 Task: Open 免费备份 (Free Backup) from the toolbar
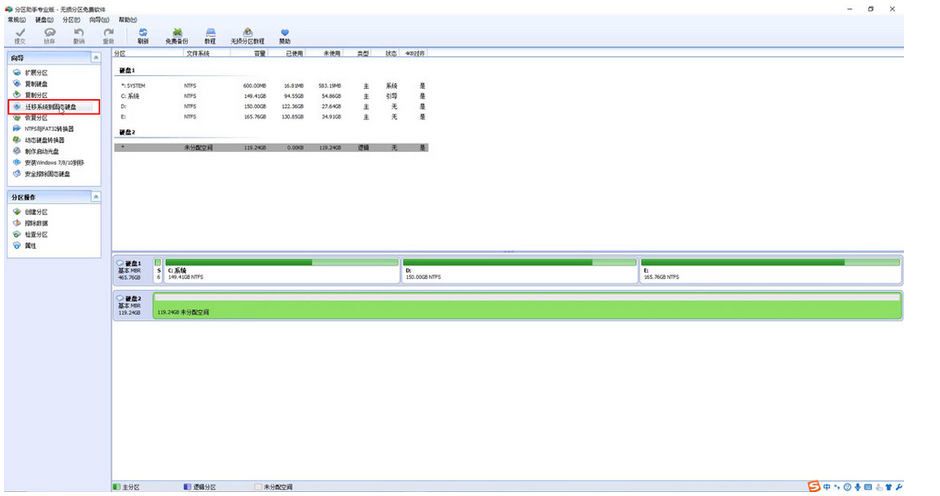(176, 35)
